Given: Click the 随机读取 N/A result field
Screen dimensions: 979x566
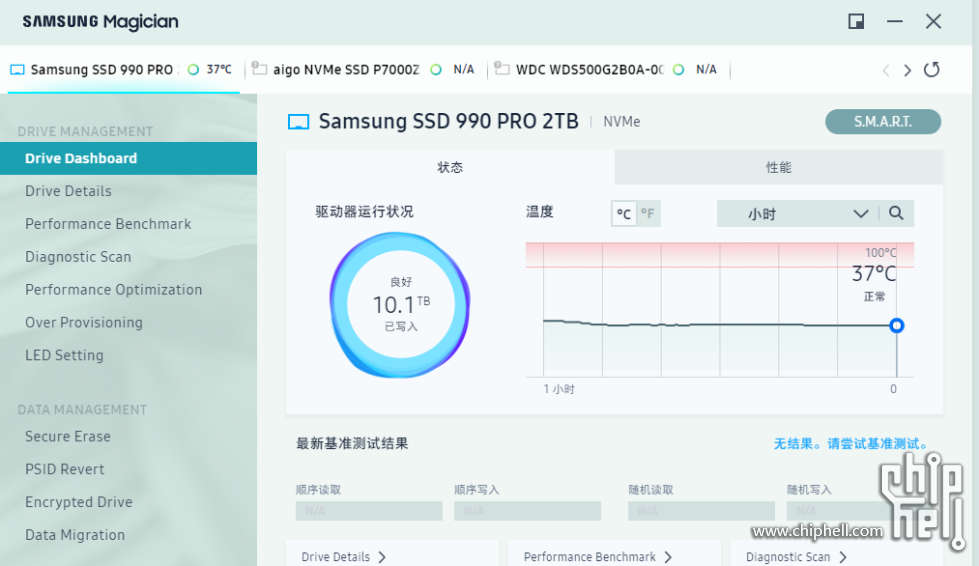Looking at the screenshot, I should point(701,510).
